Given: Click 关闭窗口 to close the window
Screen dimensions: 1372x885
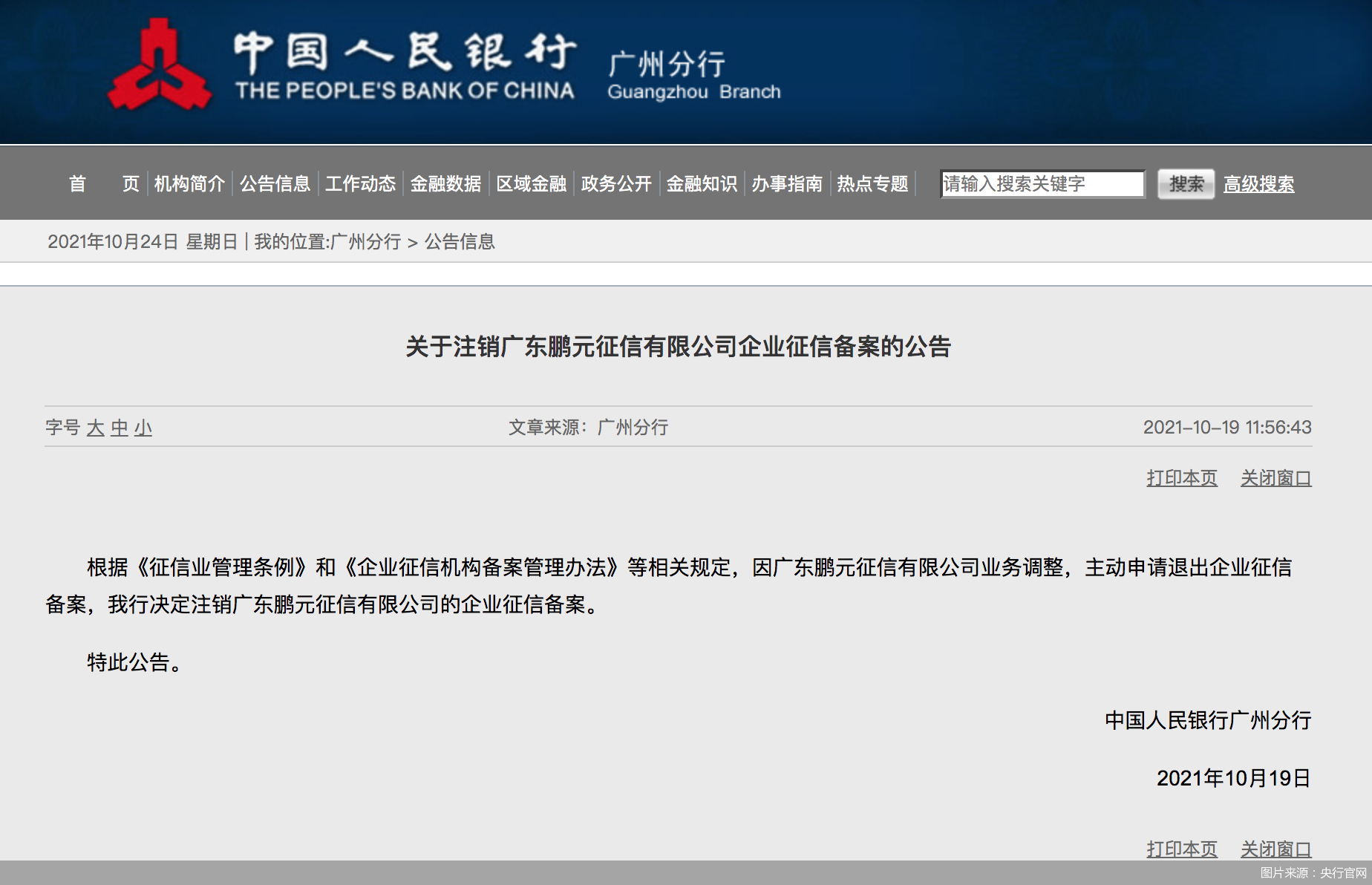Looking at the screenshot, I should [1275, 478].
